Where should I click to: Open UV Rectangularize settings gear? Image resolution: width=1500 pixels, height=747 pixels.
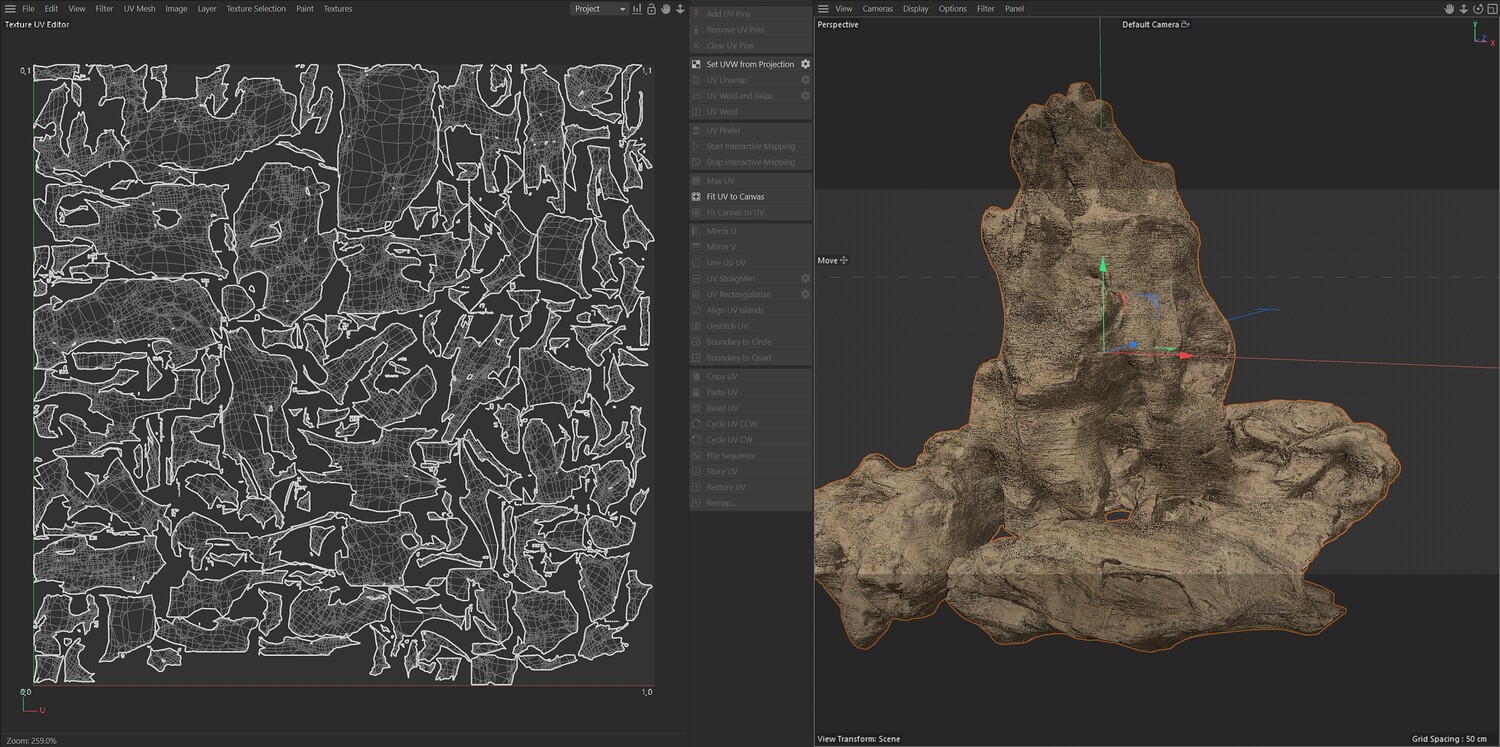click(x=805, y=295)
